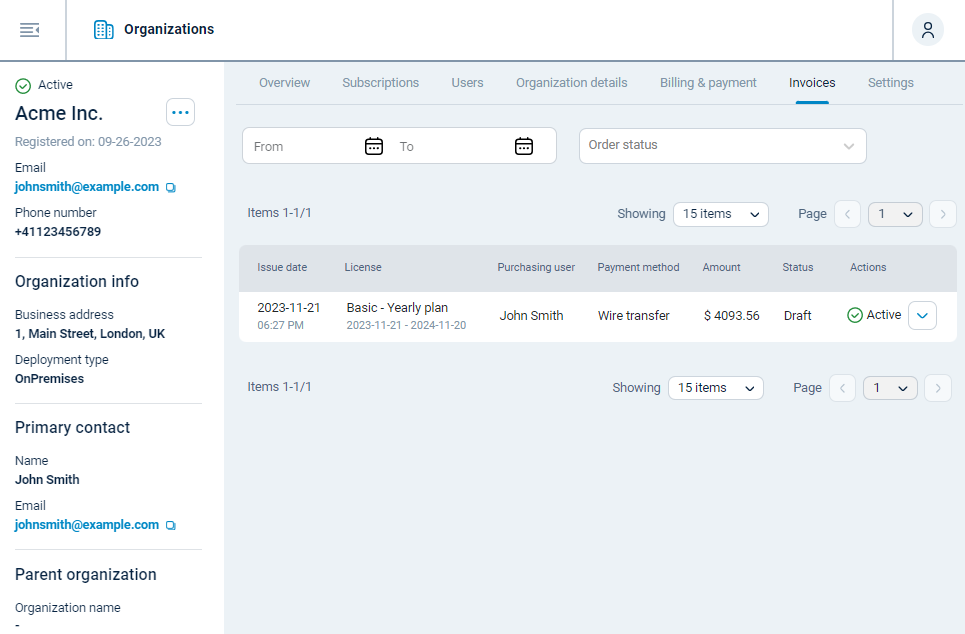Switch to the Billing & payment tab
Image resolution: width=965 pixels, height=634 pixels.
[x=707, y=82]
